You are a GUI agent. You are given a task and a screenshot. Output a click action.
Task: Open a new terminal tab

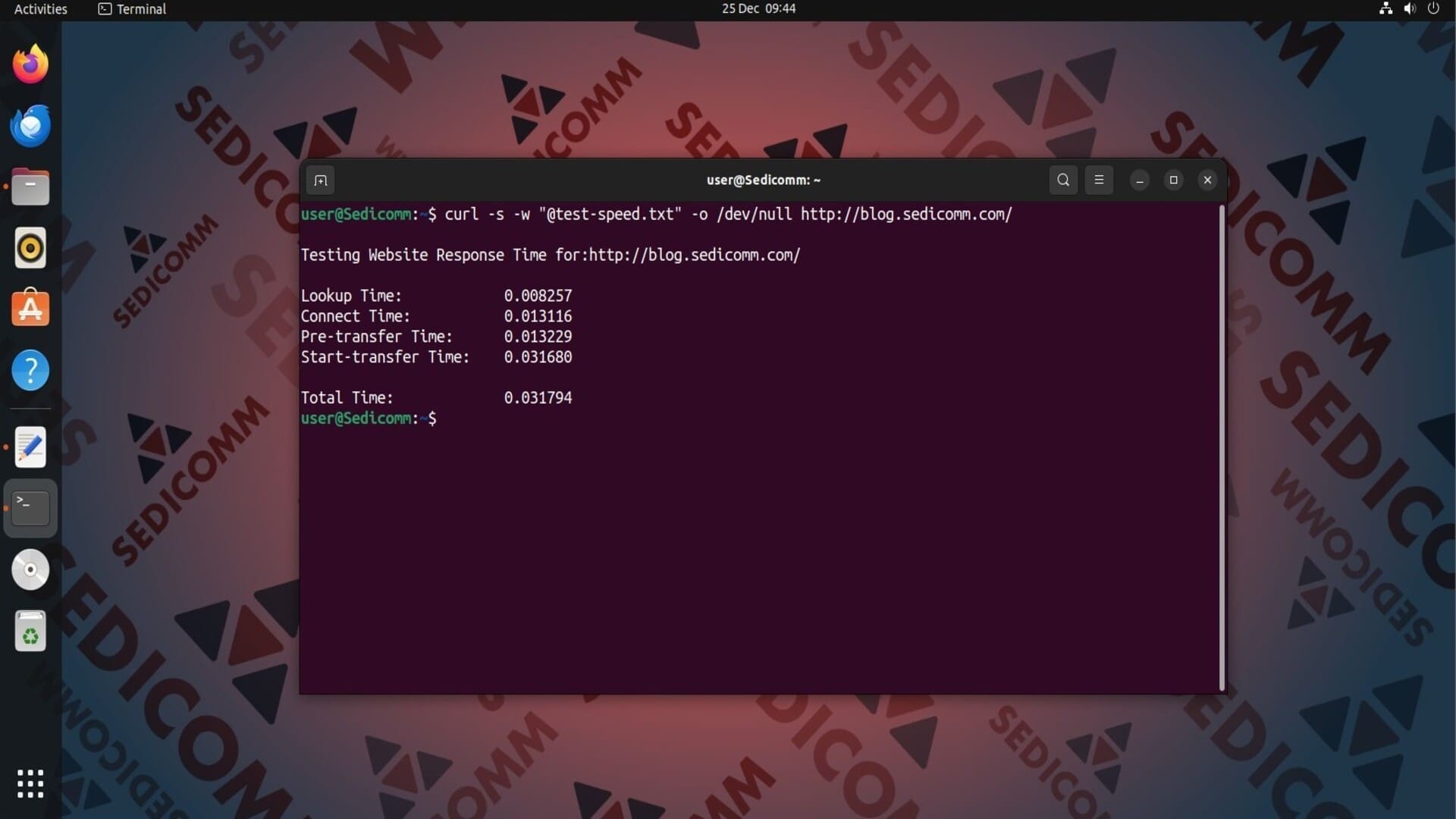coord(320,180)
